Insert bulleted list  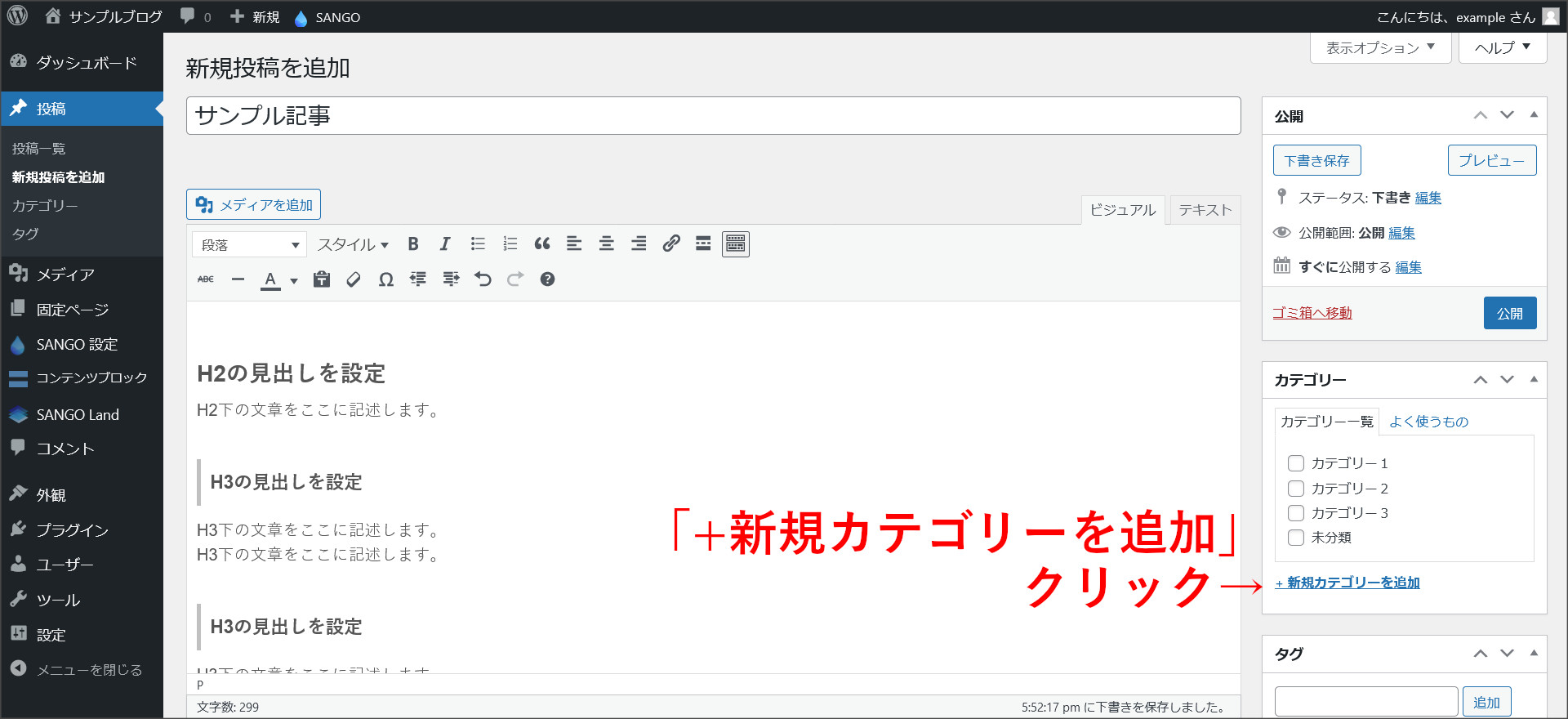[x=478, y=244]
